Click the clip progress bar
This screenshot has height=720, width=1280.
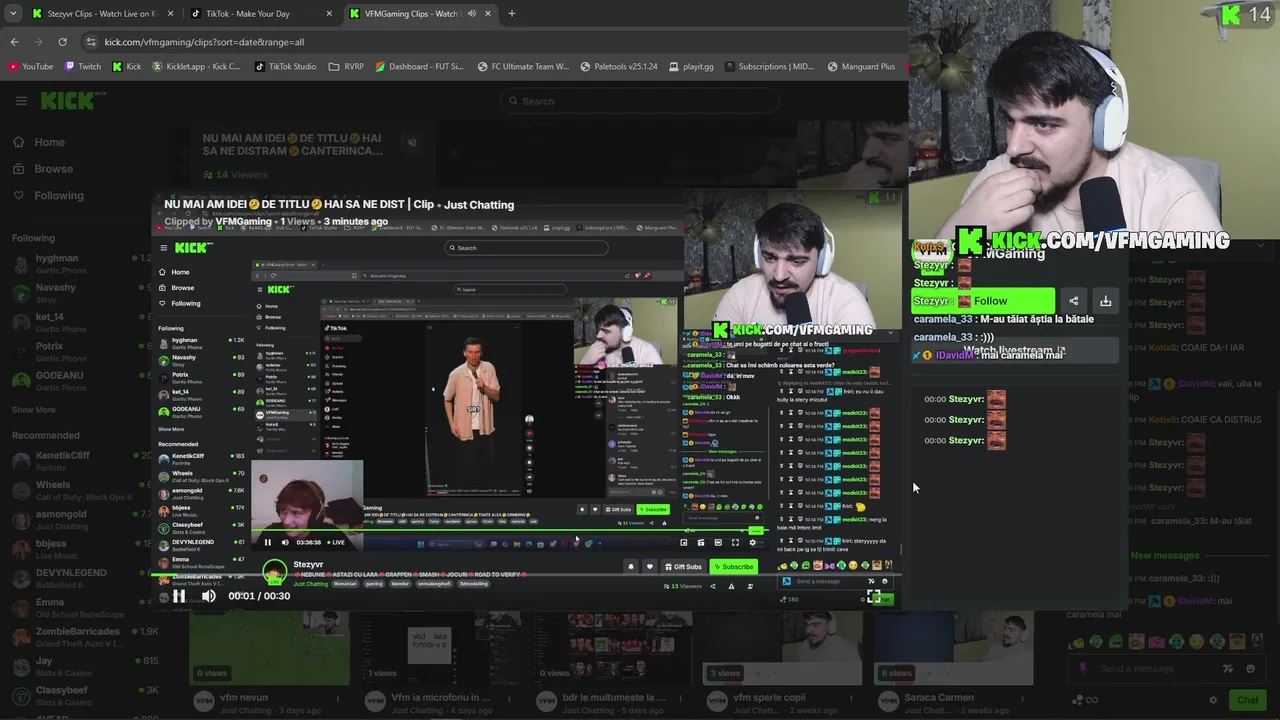[x=525, y=575]
